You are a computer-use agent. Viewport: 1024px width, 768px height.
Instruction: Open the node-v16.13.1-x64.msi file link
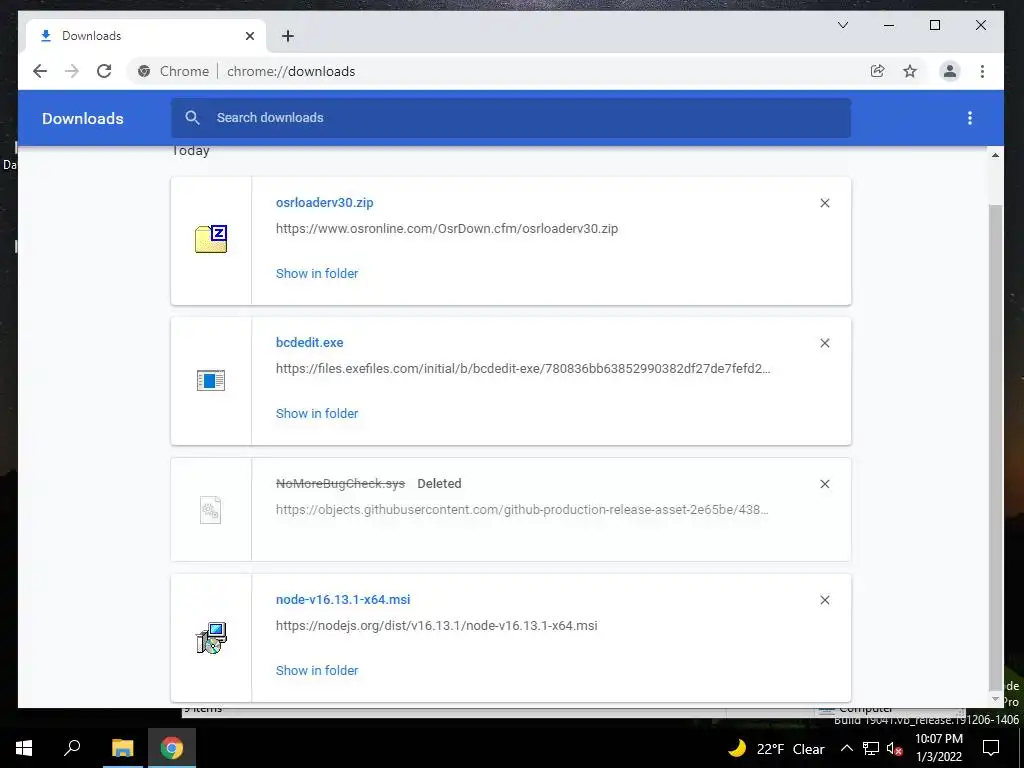[343, 599]
